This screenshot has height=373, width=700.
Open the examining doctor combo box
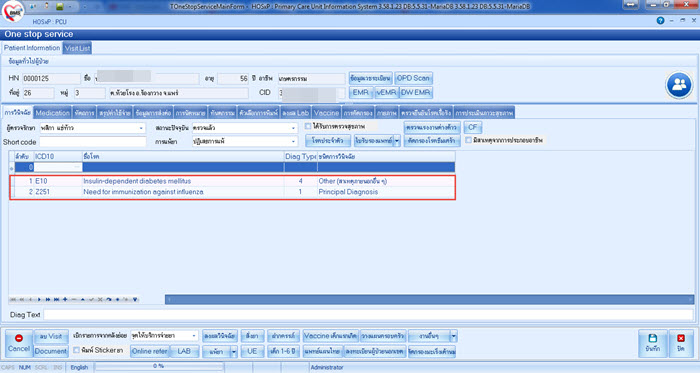(92, 128)
